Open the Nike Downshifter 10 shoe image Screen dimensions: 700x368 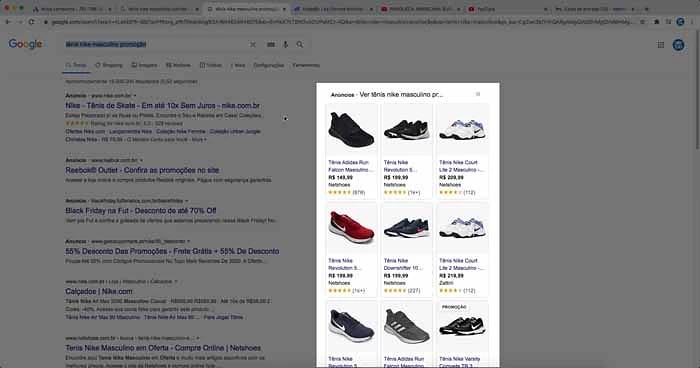pos(407,228)
